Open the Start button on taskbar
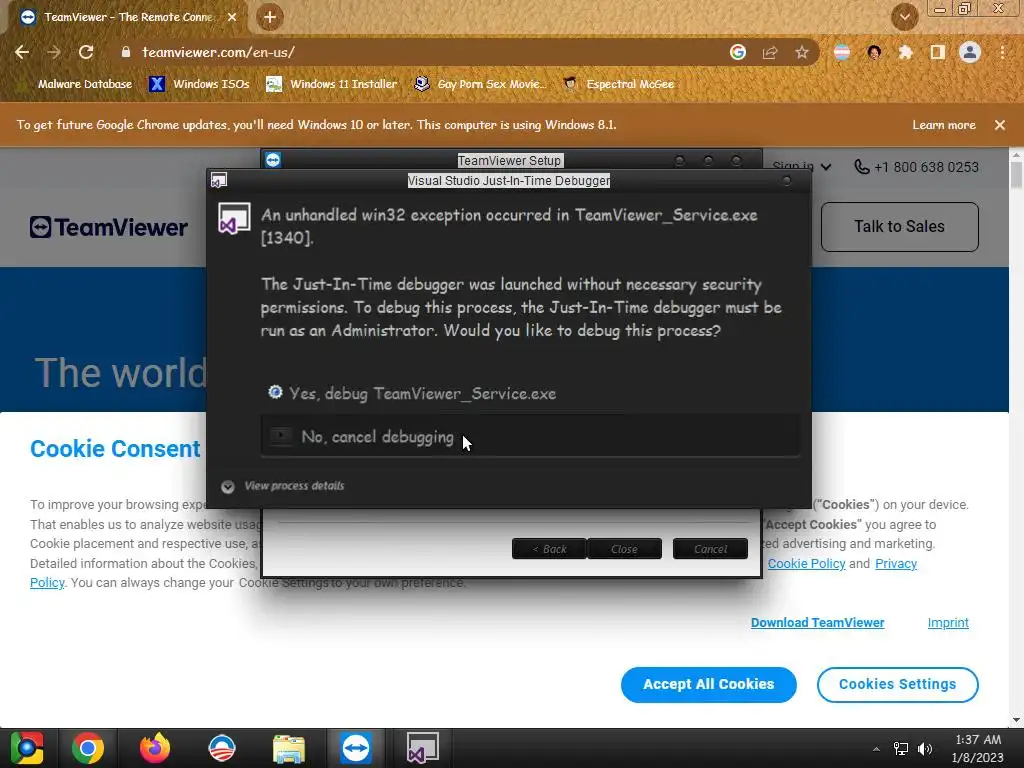 tap(27, 748)
